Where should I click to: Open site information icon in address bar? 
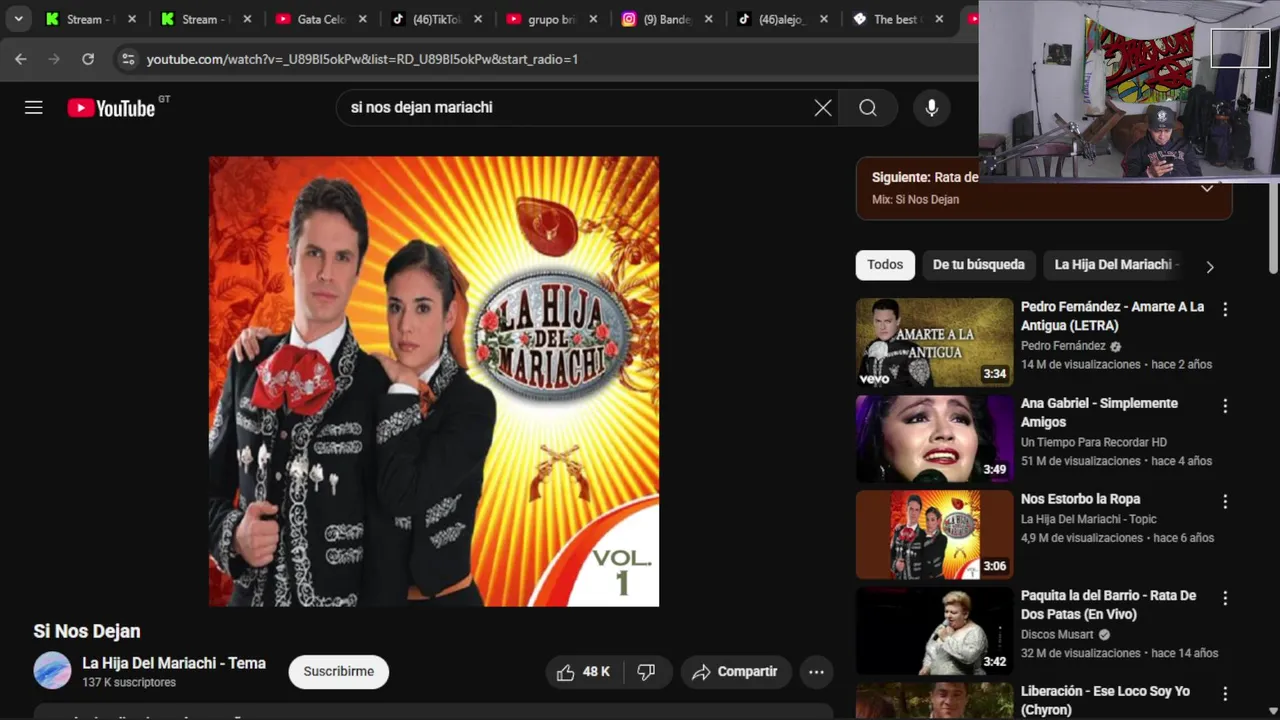click(128, 59)
